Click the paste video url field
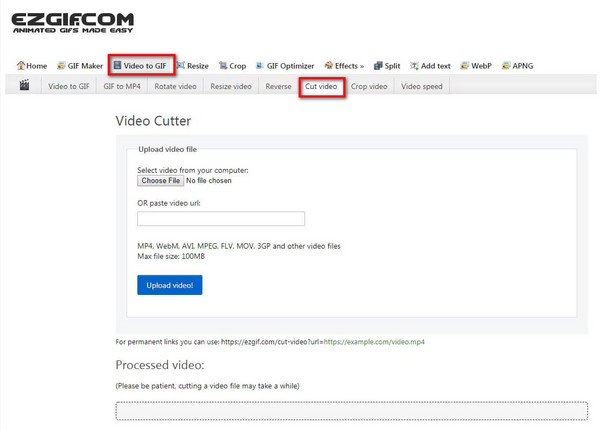Image resolution: width=600 pixels, height=430 pixels. click(x=221, y=218)
